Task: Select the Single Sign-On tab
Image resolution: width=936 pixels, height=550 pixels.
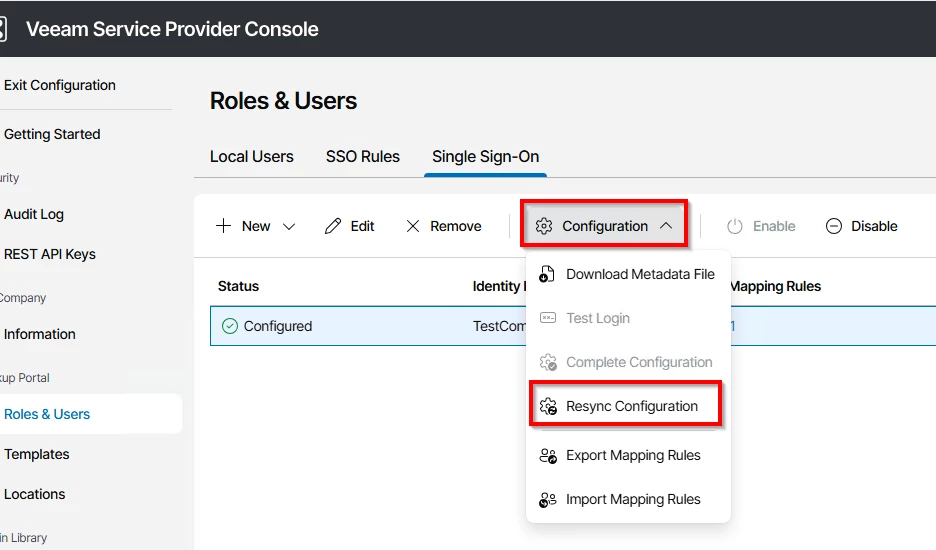Action: click(x=485, y=157)
